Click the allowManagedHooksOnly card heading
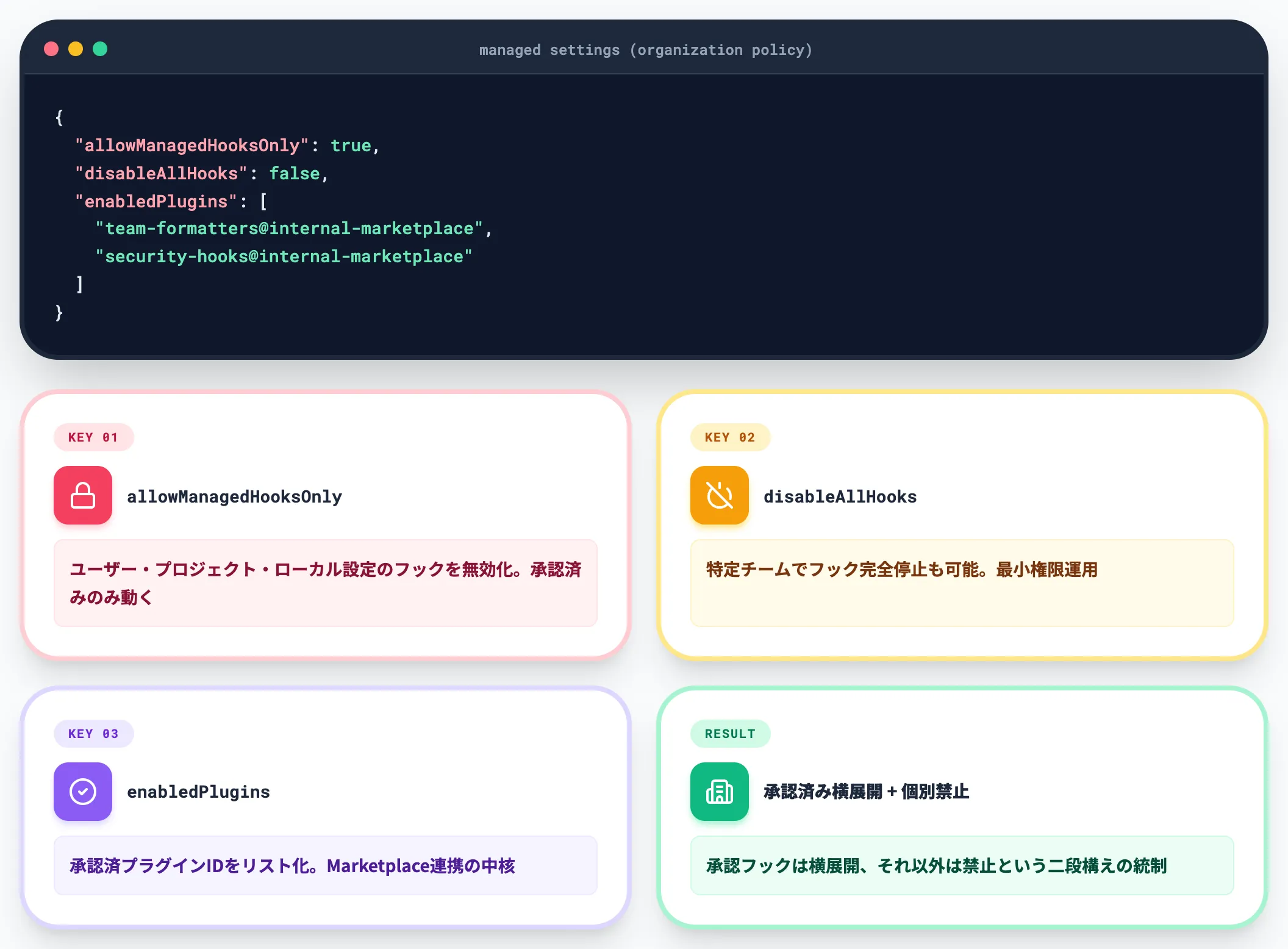 click(234, 496)
